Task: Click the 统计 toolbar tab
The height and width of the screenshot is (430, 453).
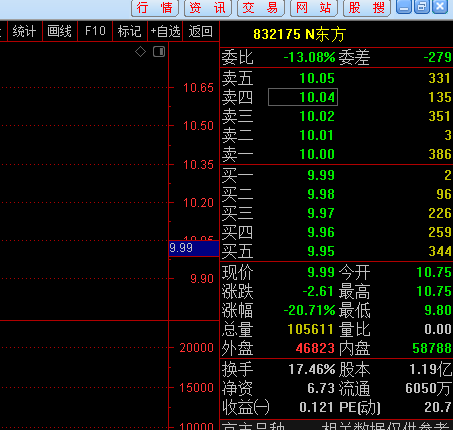Action: point(24,32)
